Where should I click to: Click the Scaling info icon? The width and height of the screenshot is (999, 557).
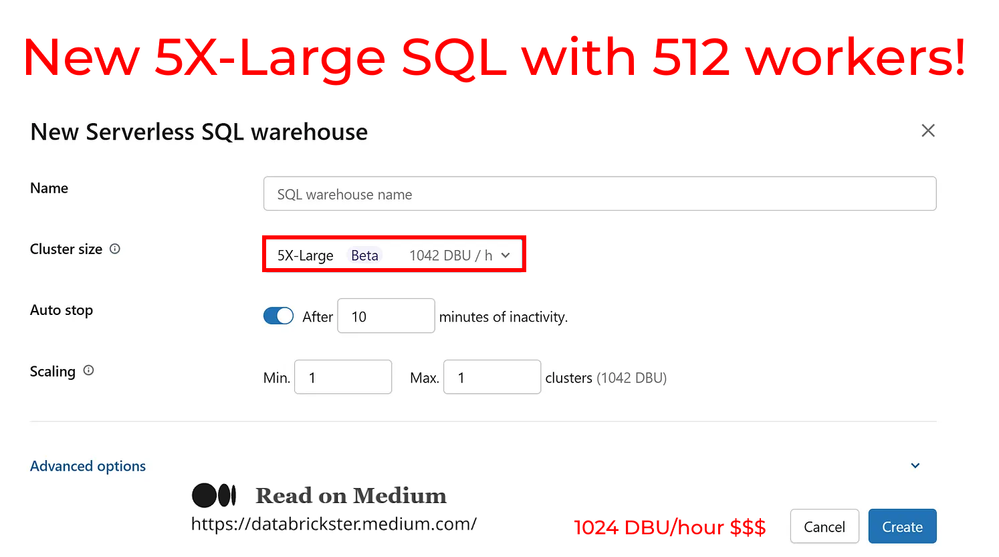tap(89, 371)
